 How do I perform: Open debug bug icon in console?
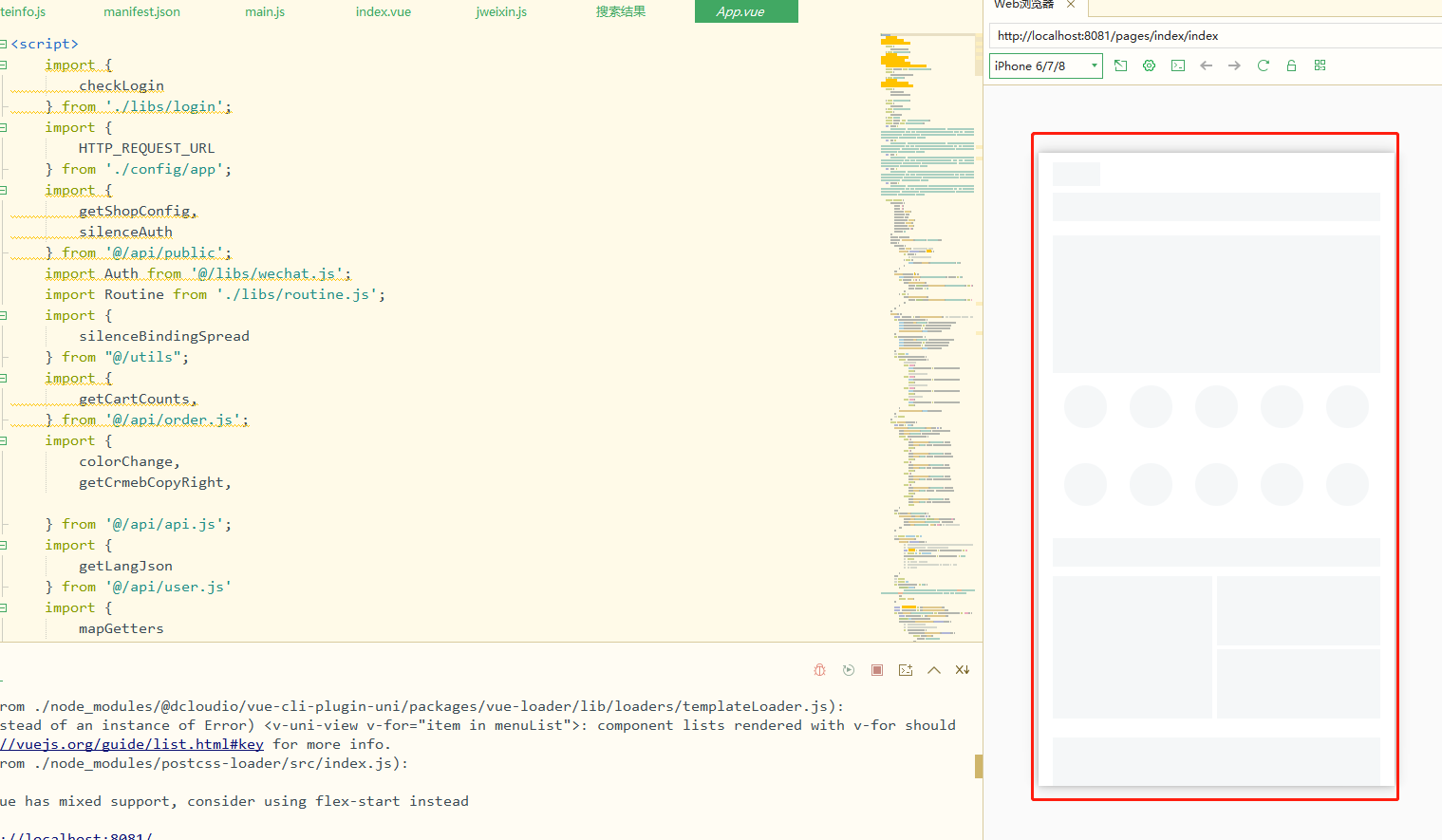point(820,670)
